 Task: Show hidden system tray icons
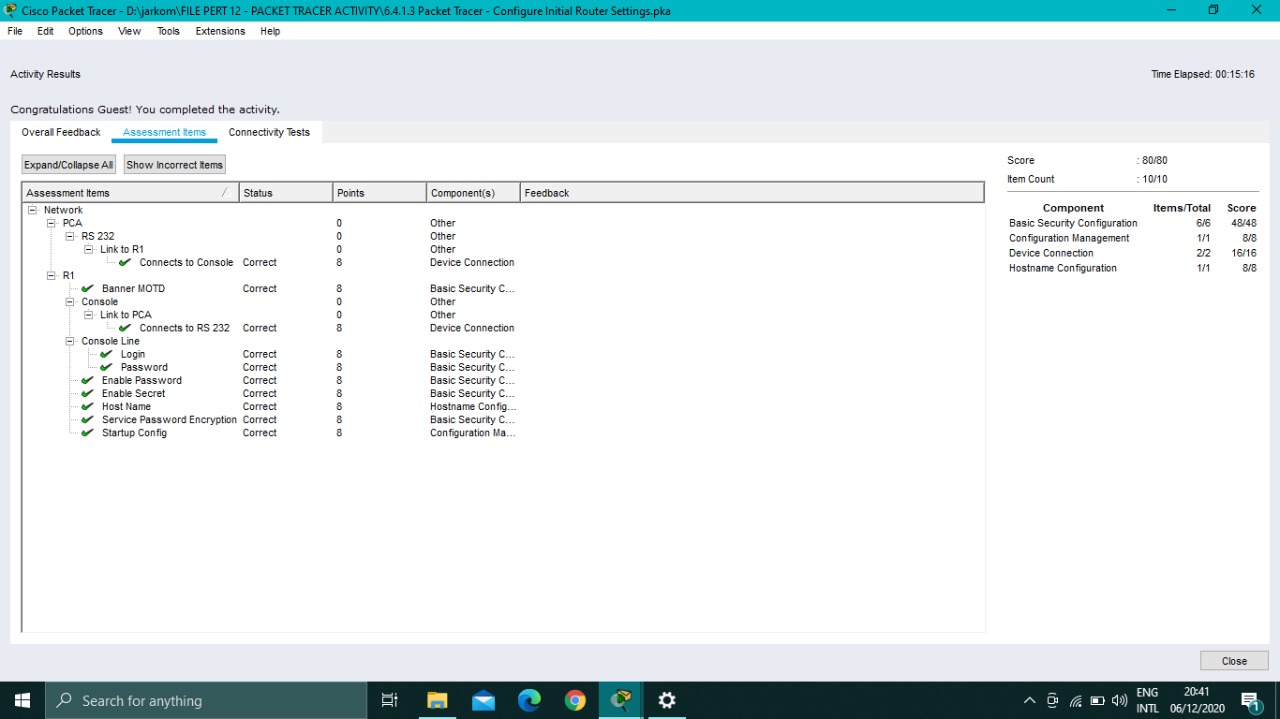[1029, 700]
